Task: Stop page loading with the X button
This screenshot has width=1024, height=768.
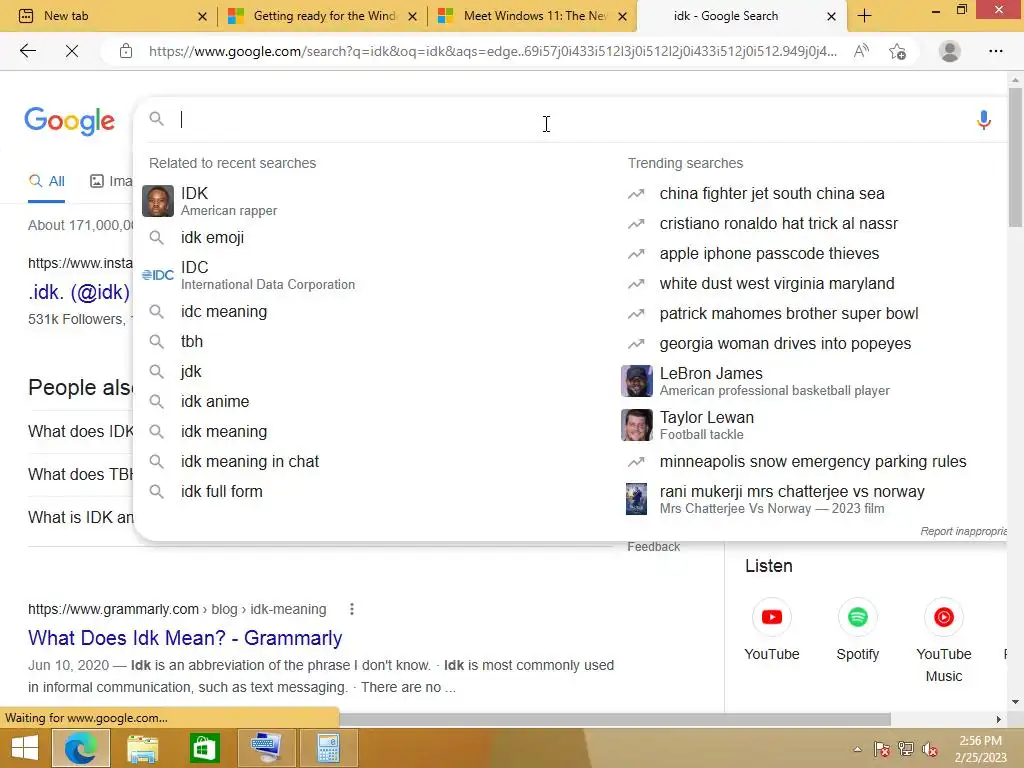Action: click(72, 51)
